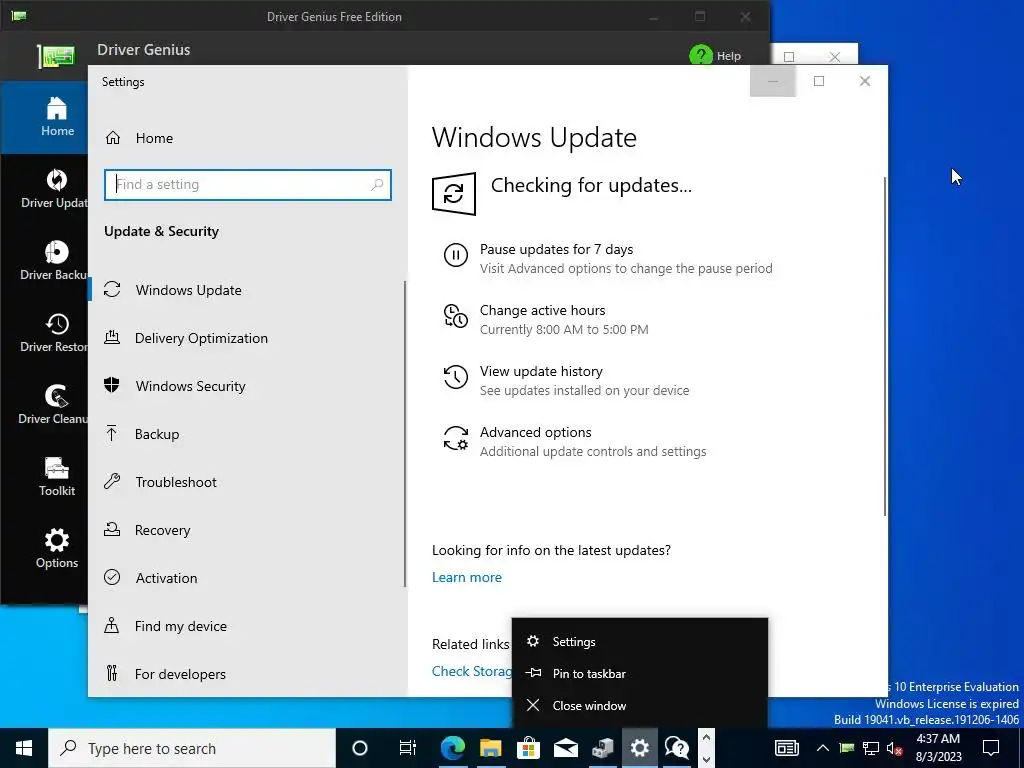Click Driver Genius tray icon
The height and width of the screenshot is (768, 1024).
click(x=847, y=748)
